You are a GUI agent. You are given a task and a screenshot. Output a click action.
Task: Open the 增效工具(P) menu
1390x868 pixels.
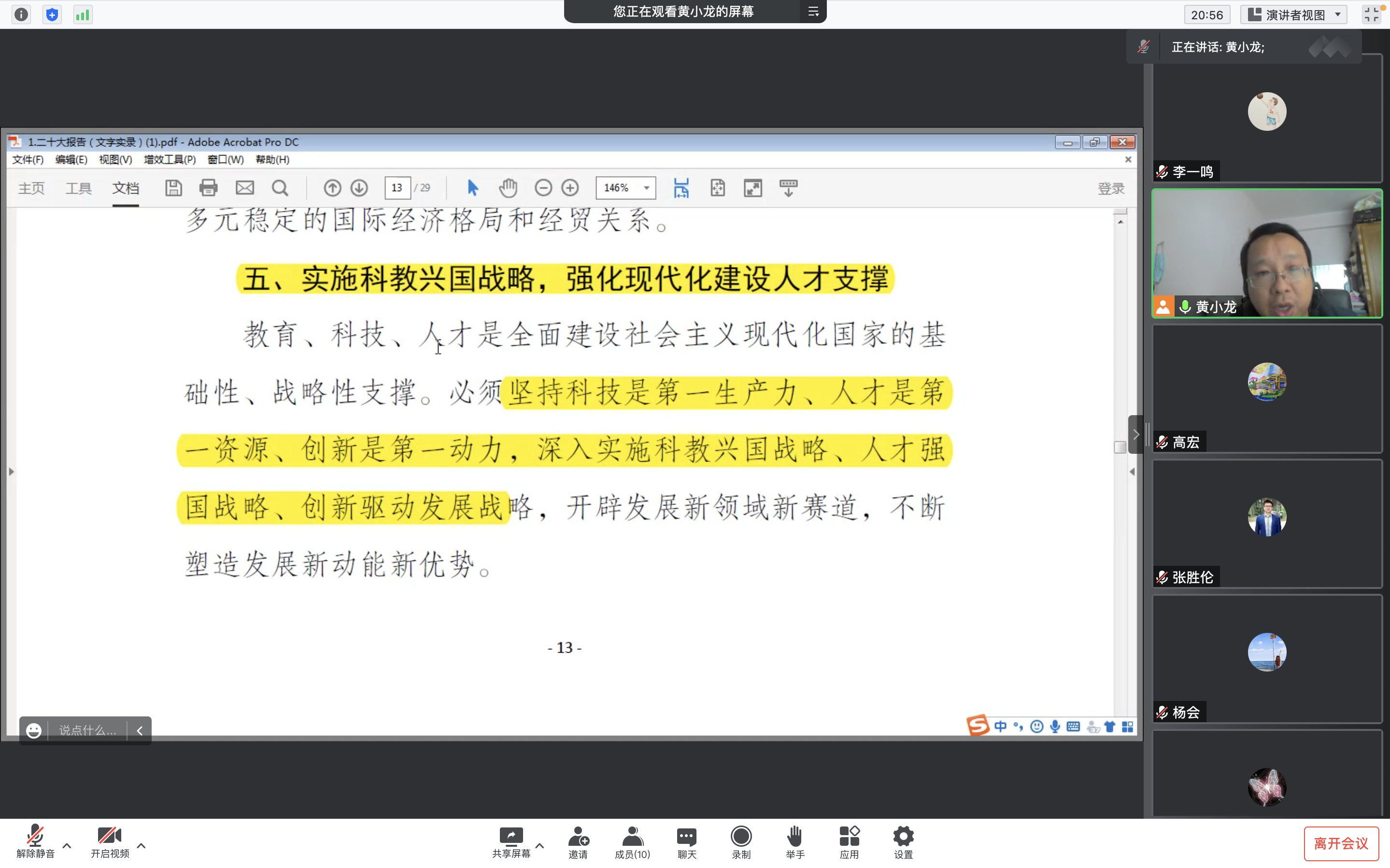pyautogui.click(x=170, y=160)
